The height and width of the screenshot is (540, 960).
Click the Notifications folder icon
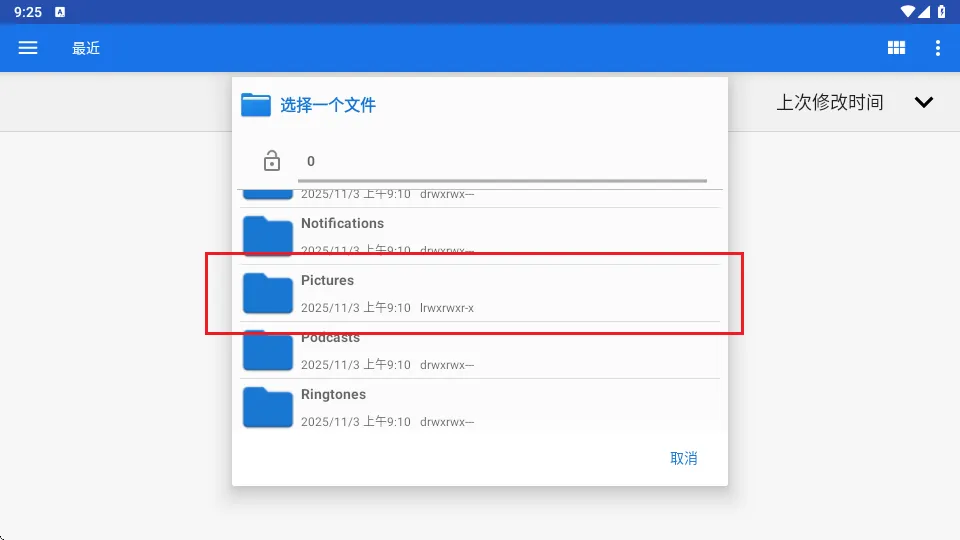pyautogui.click(x=268, y=236)
